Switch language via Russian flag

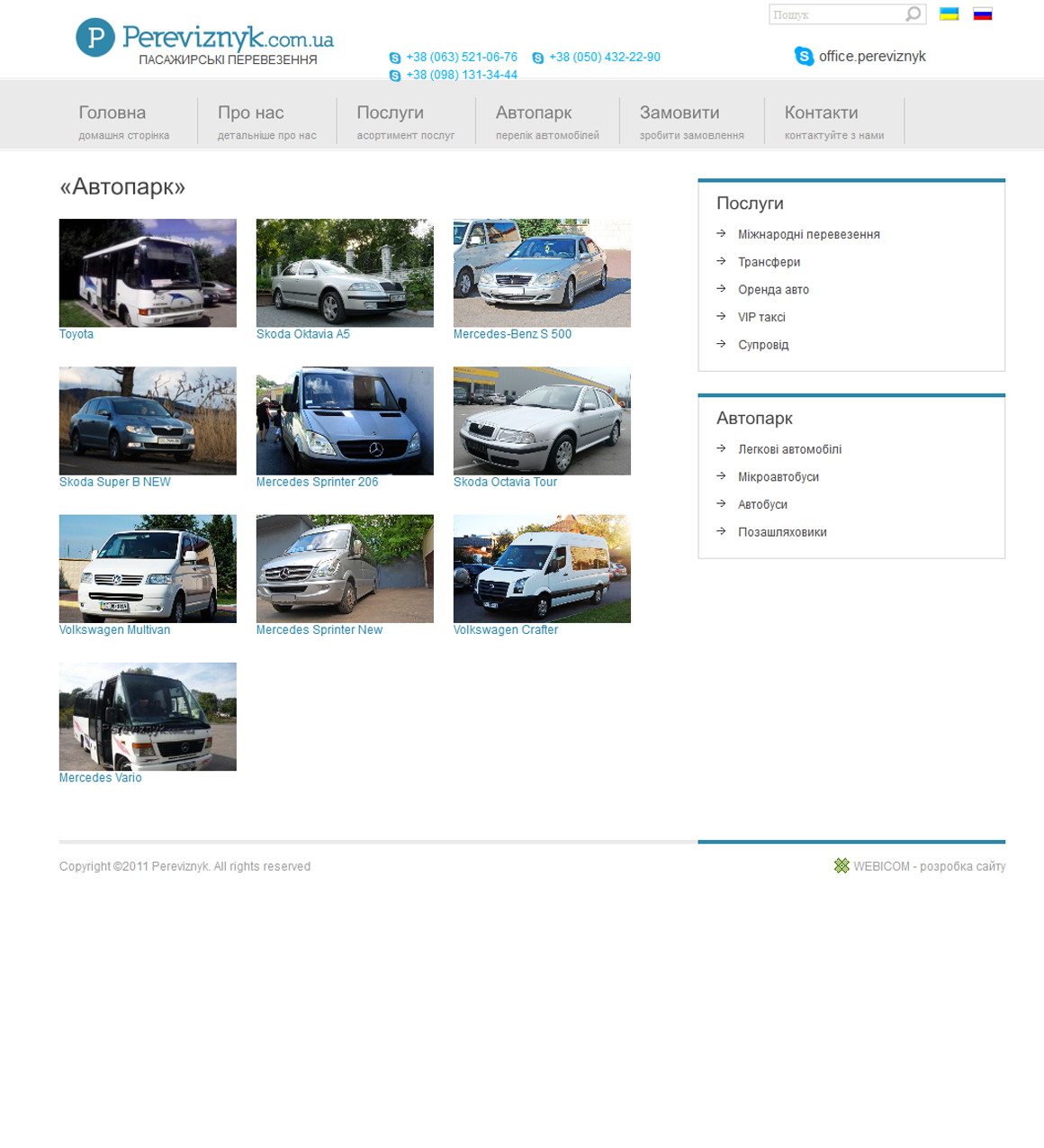[x=983, y=14]
